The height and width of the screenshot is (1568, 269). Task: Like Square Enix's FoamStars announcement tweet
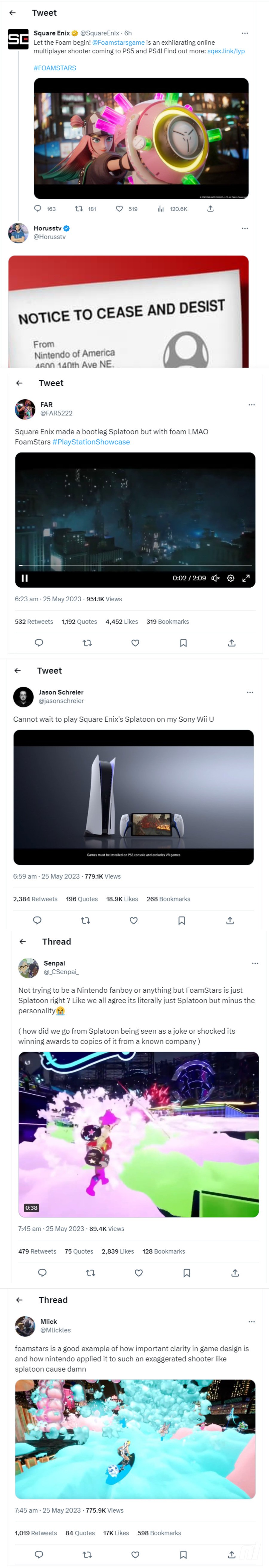[119, 208]
